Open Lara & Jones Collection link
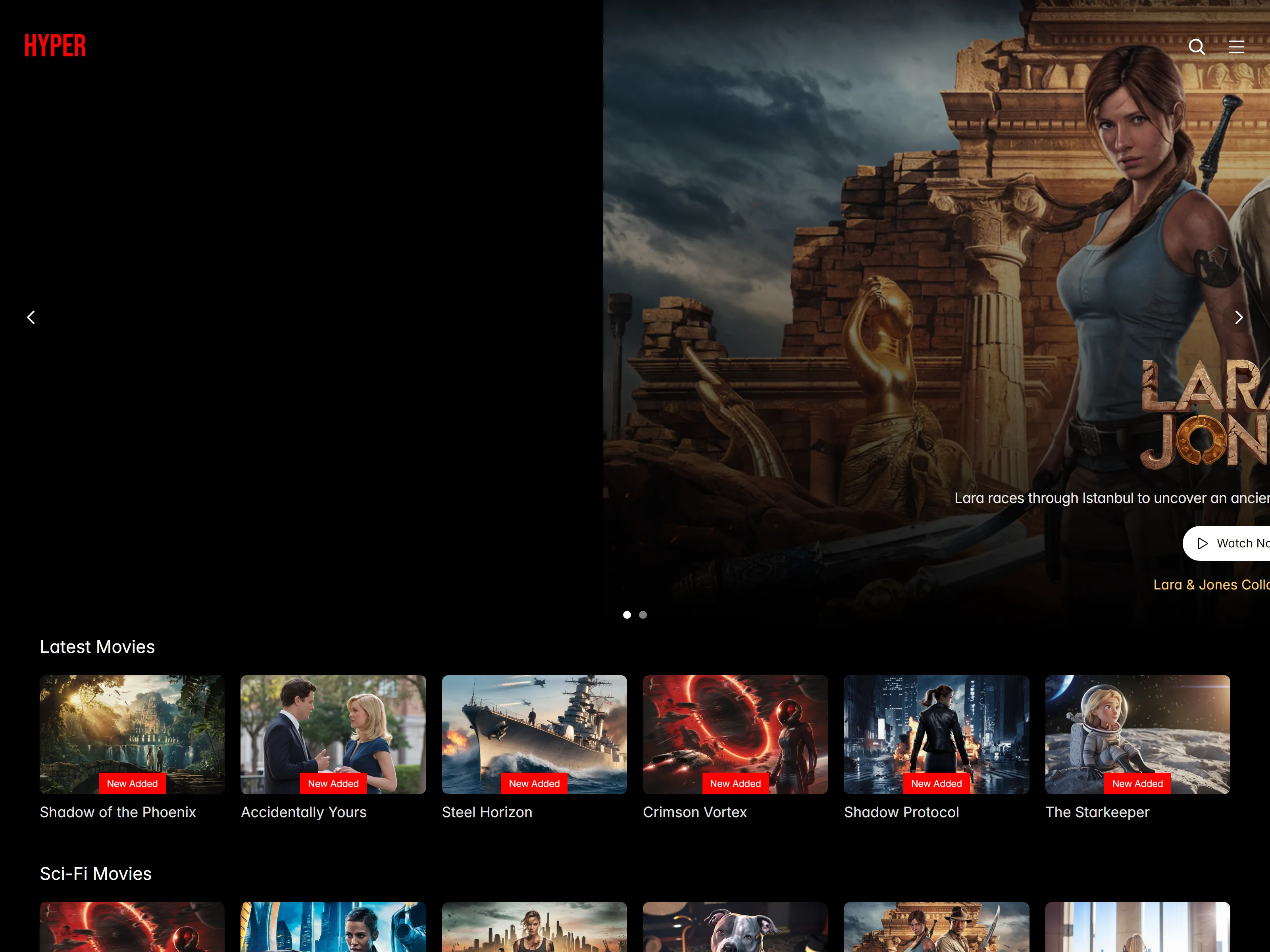 [x=1211, y=585]
